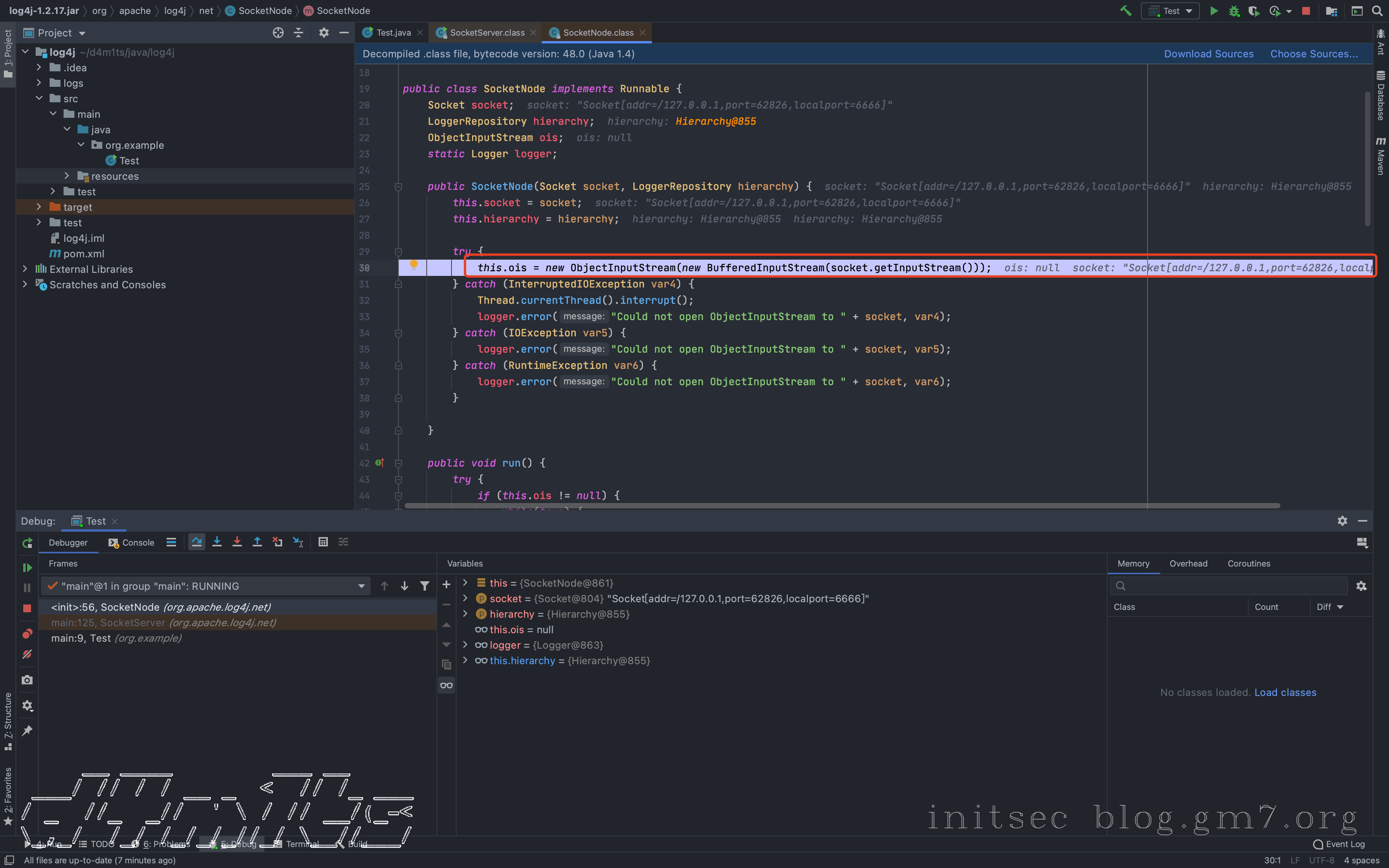Click the editor horizontal scrollbar
This screenshot has width=1389, height=868.
pyautogui.click(x=841, y=506)
